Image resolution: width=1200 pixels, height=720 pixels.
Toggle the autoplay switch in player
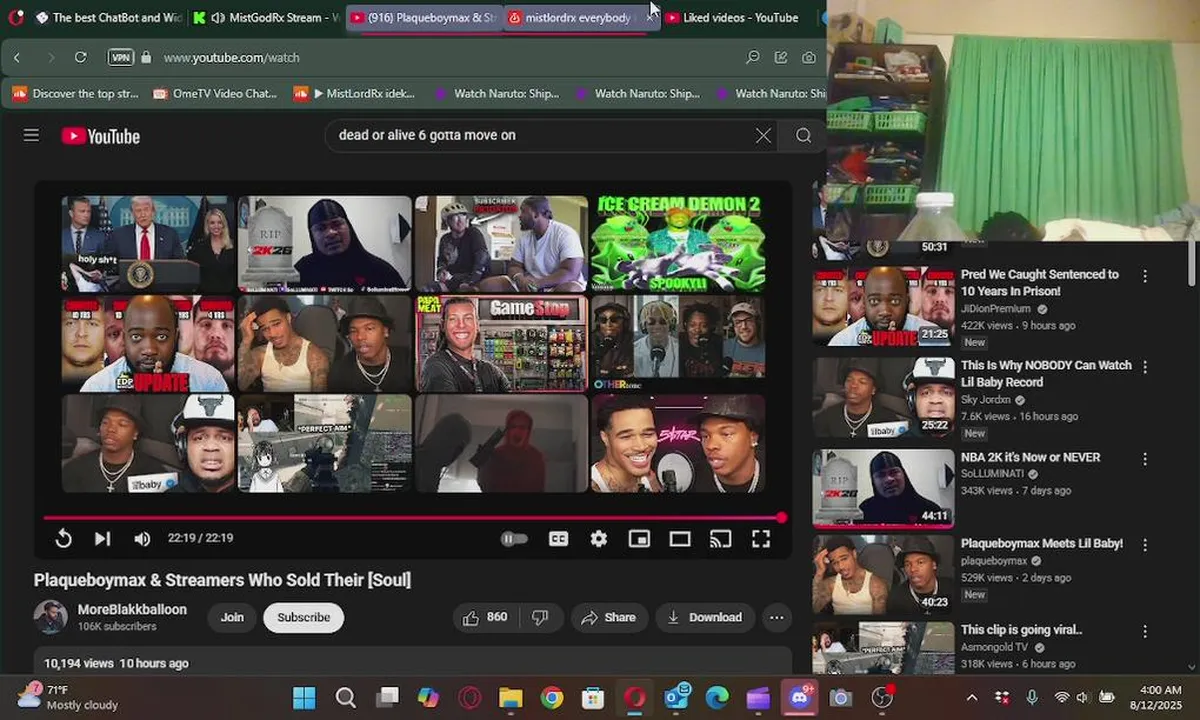(x=514, y=539)
